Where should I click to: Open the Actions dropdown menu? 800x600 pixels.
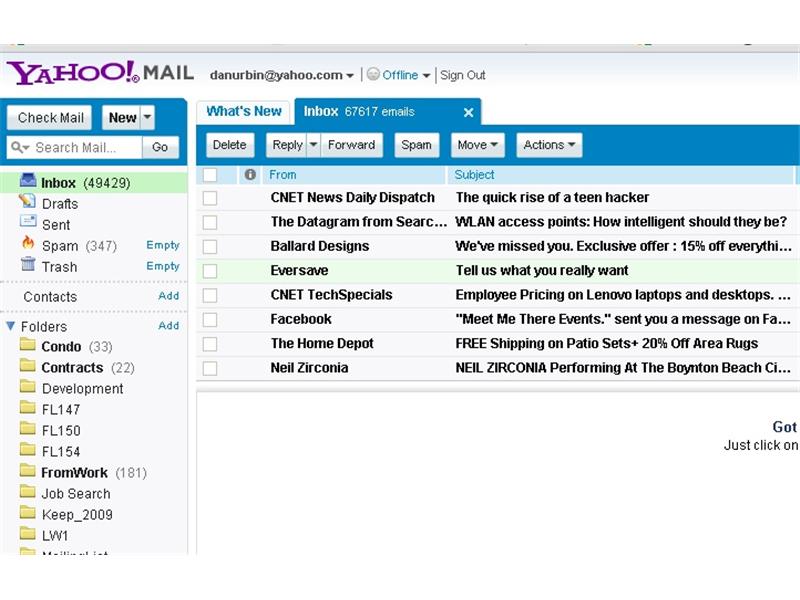click(549, 145)
